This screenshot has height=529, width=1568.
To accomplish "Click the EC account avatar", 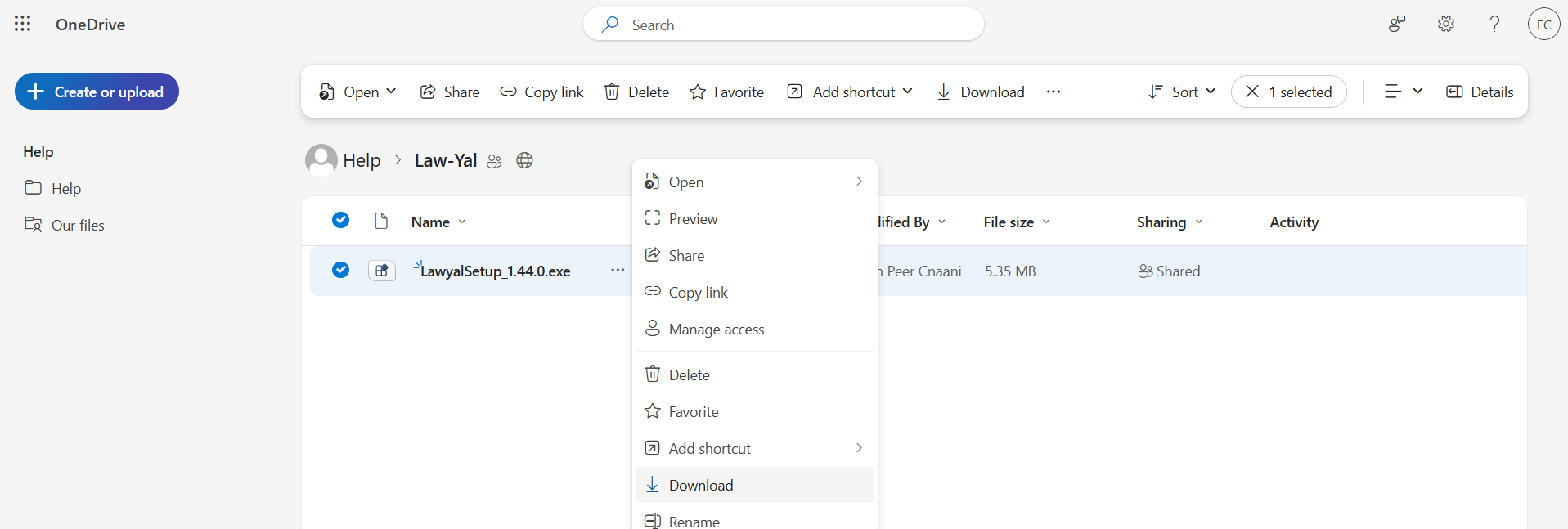I will (1543, 24).
